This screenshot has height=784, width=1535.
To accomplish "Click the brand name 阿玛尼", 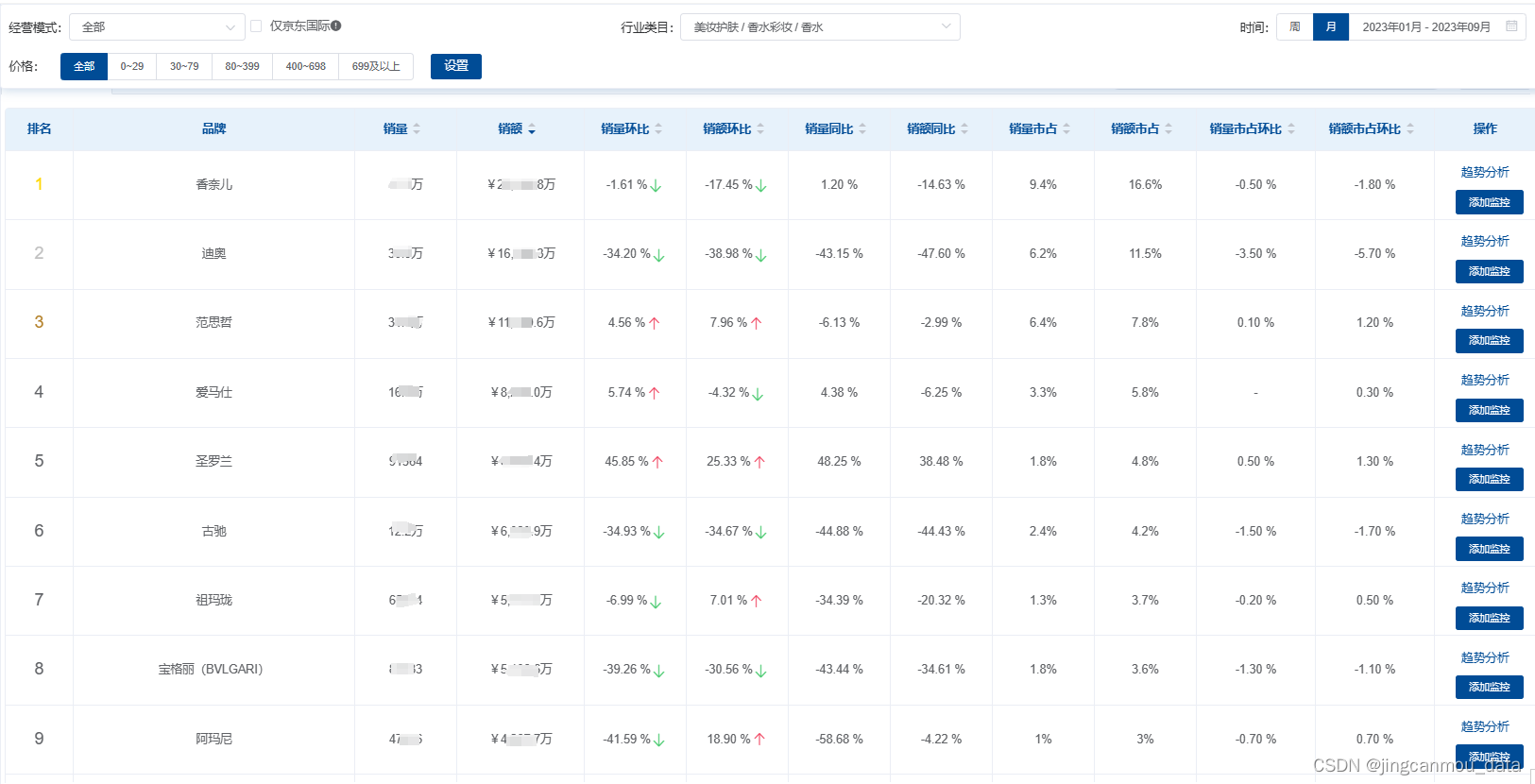I will pyautogui.click(x=213, y=739).
